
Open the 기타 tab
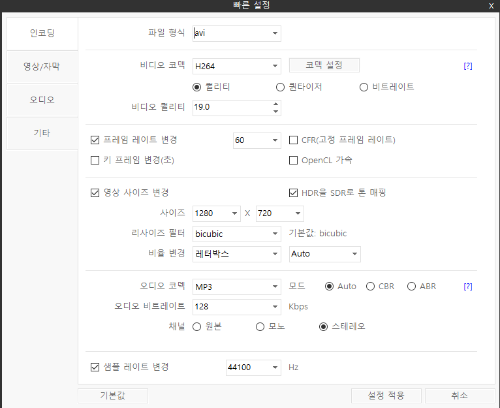(42, 133)
